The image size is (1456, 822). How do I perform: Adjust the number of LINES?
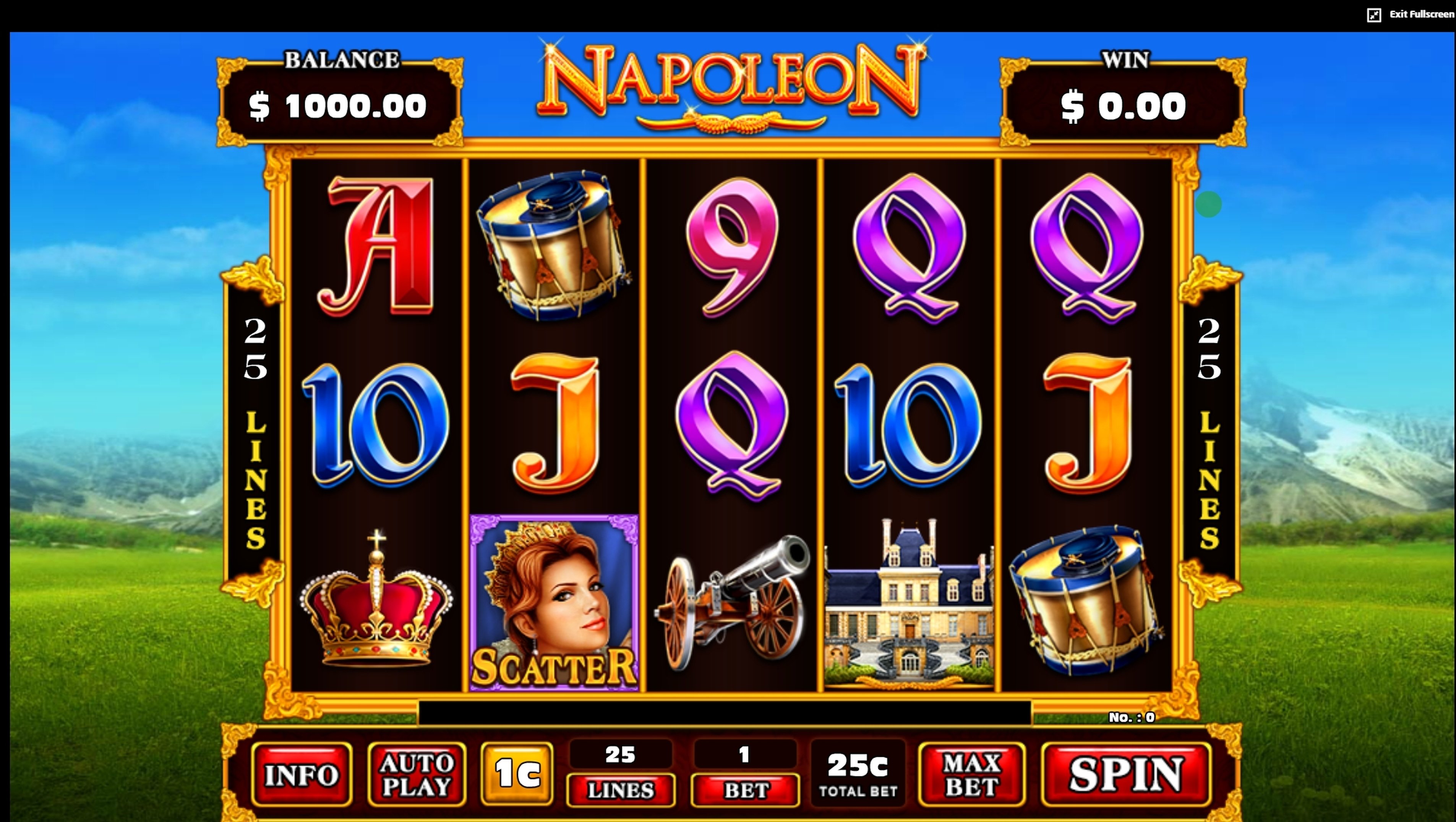point(621,790)
